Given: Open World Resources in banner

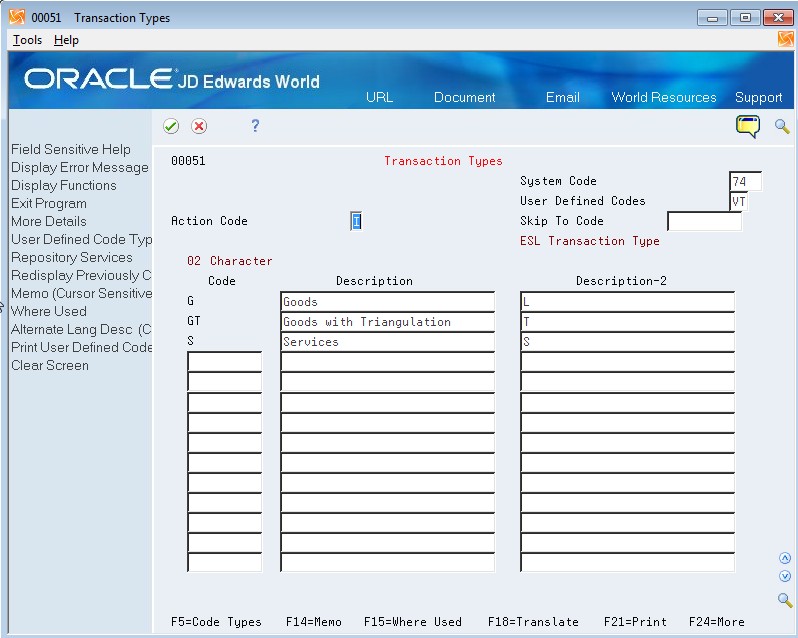Looking at the screenshot, I should click(x=664, y=97).
